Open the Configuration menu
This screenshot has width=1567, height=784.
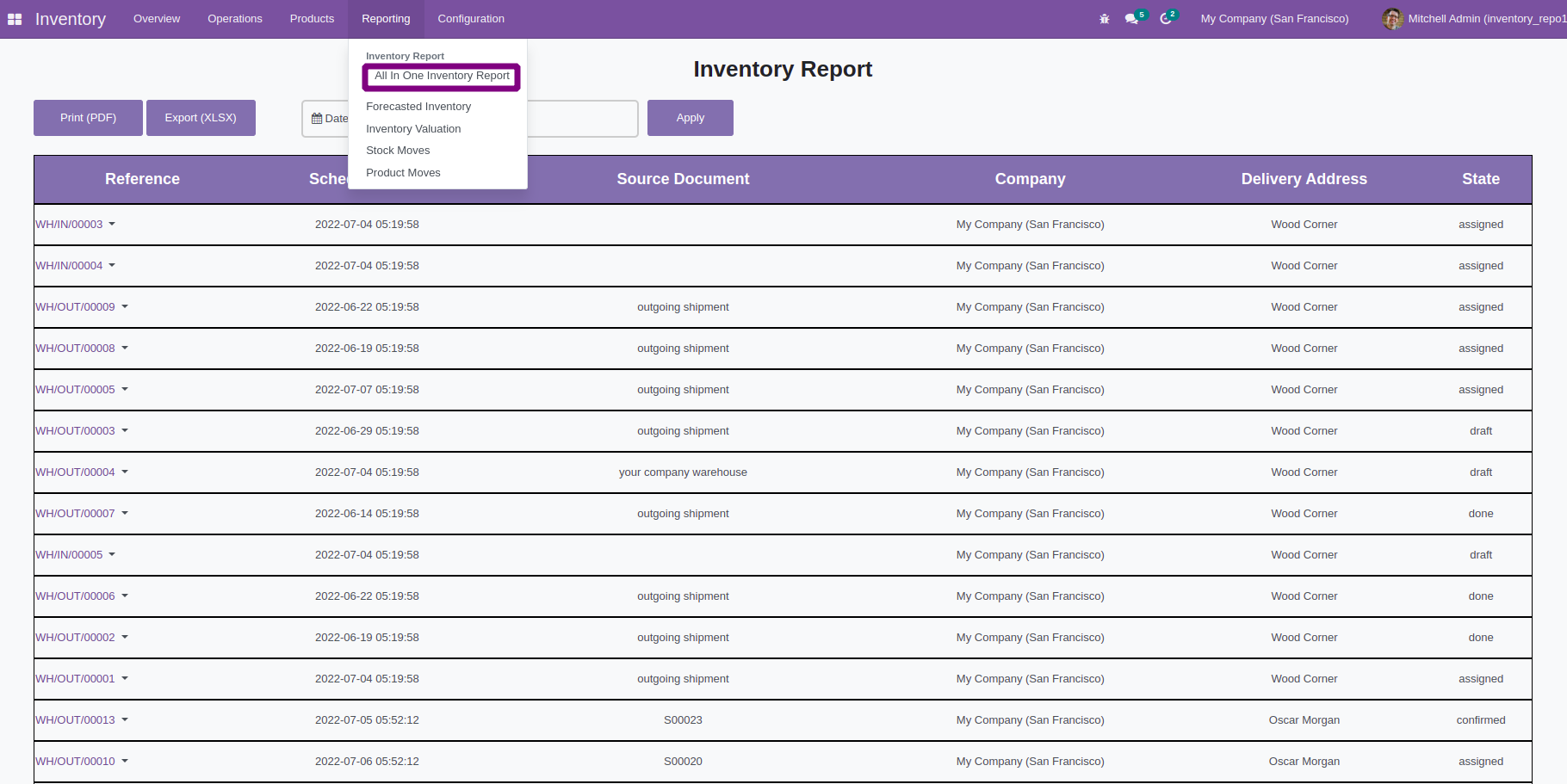click(x=471, y=19)
